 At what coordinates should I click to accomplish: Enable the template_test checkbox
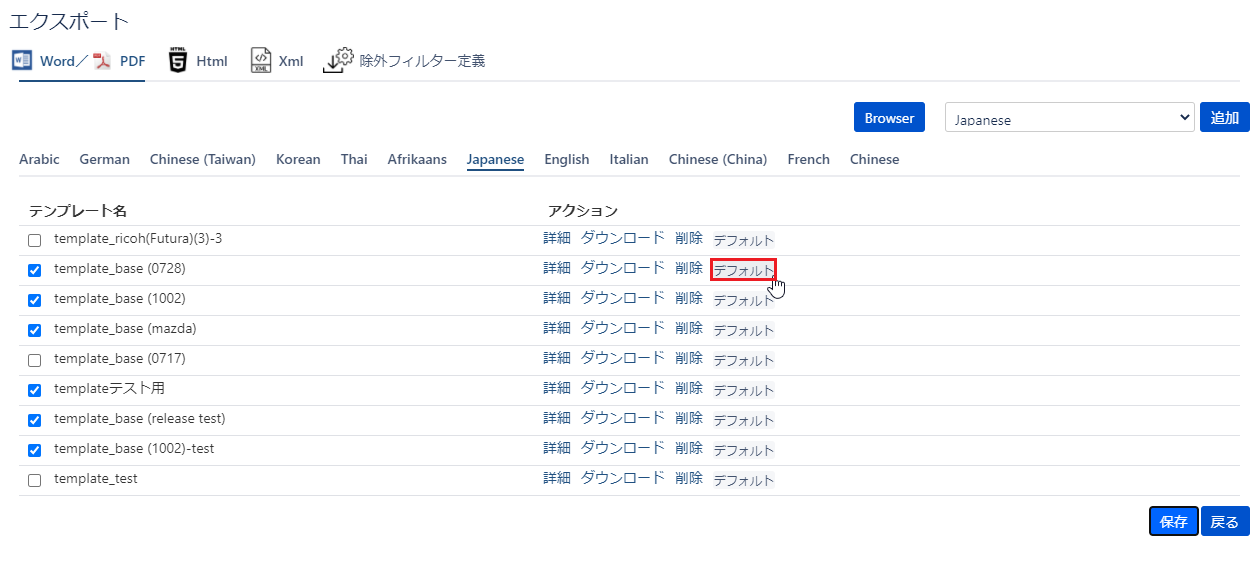pos(35,480)
